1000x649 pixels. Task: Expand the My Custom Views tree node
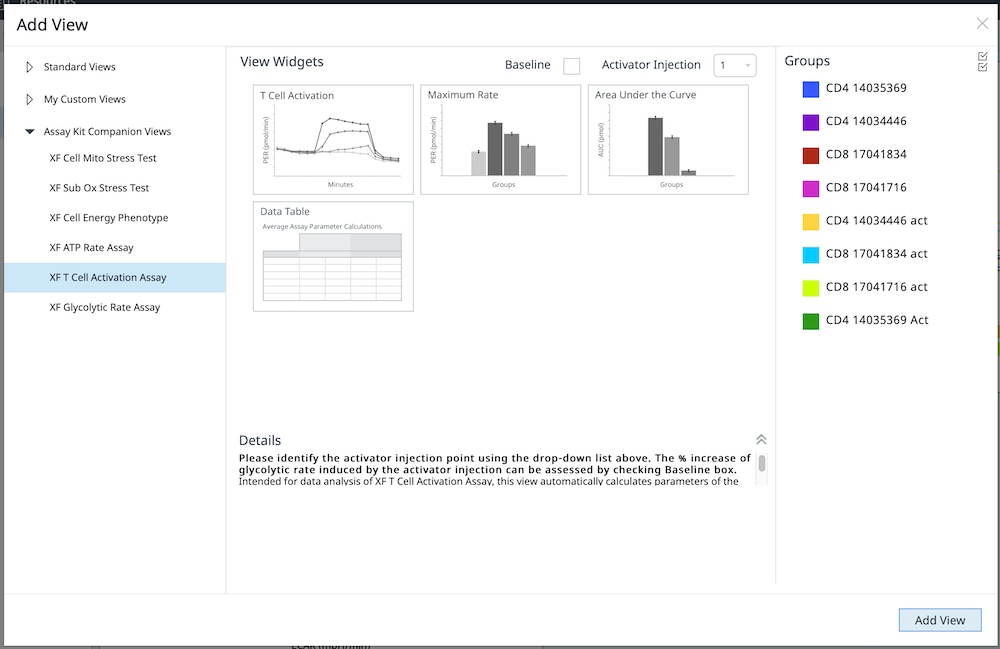[29, 99]
